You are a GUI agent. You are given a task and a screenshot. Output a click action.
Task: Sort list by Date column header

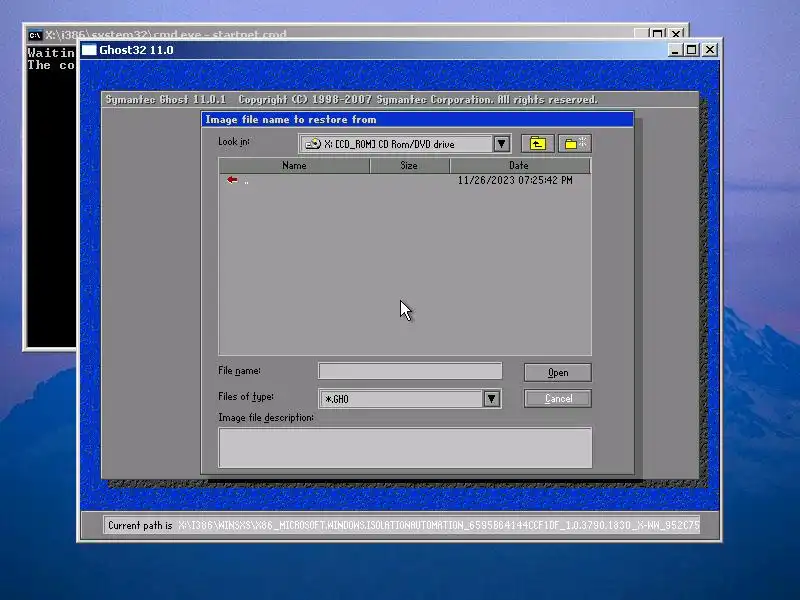pos(519,165)
